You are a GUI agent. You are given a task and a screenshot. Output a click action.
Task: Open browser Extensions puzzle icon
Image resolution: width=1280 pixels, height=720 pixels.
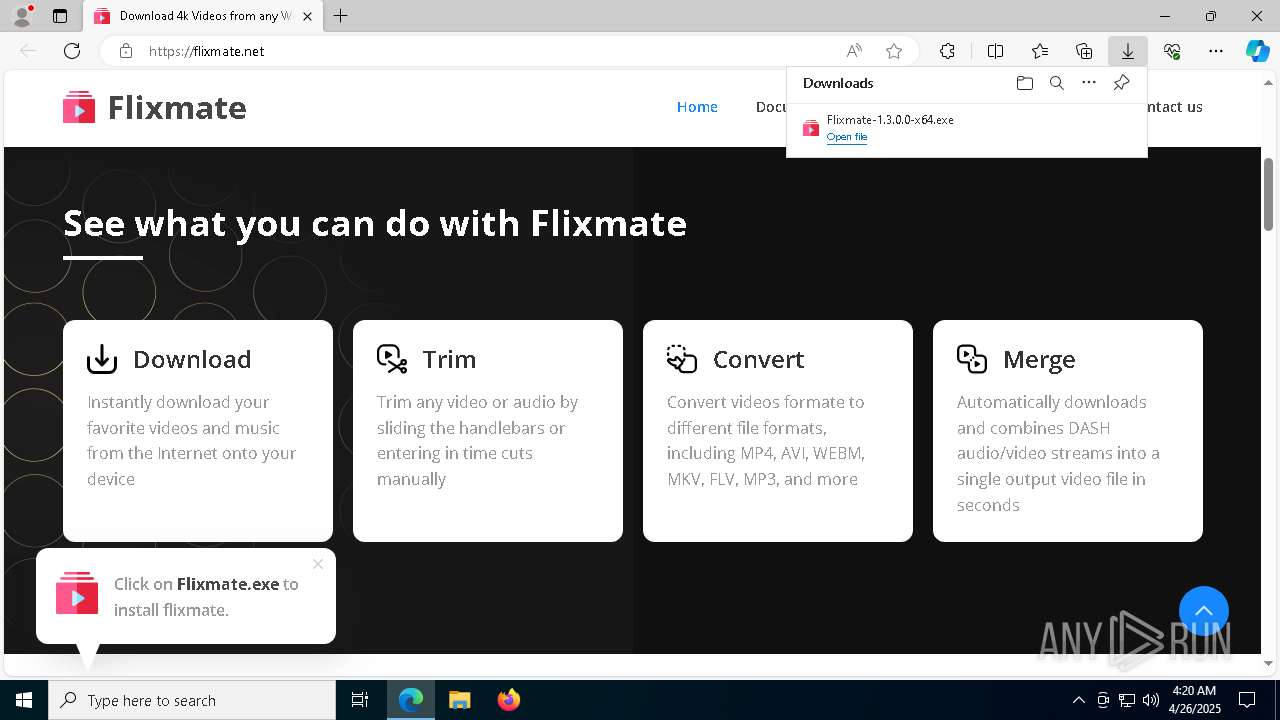point(947,51)
